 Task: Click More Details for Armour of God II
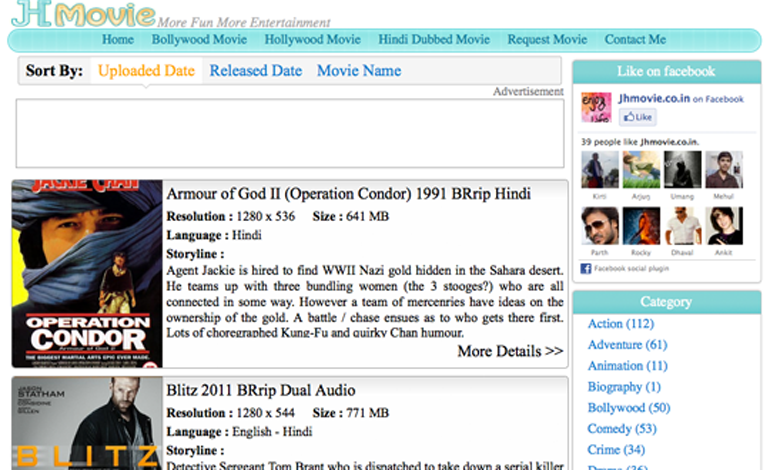click(x=510, y=351)
